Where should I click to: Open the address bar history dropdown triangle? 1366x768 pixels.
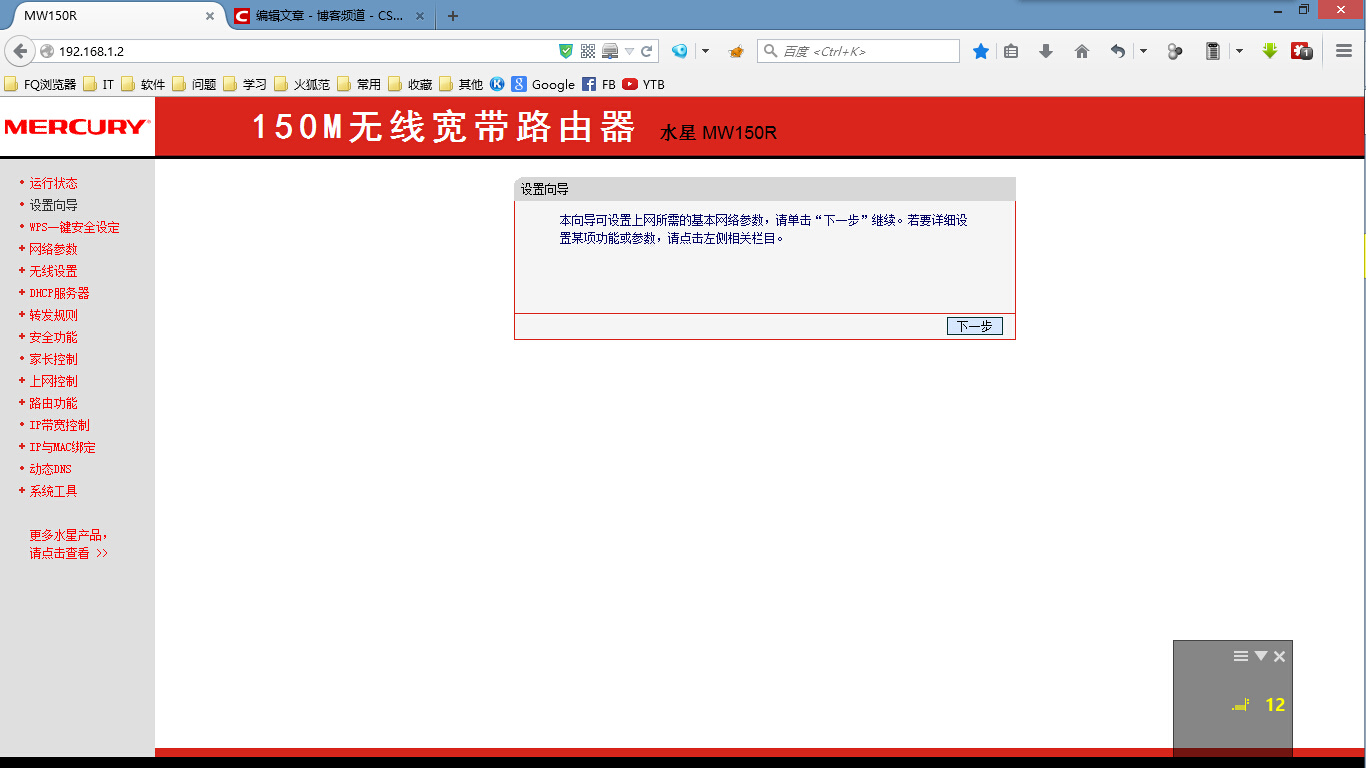630,51
